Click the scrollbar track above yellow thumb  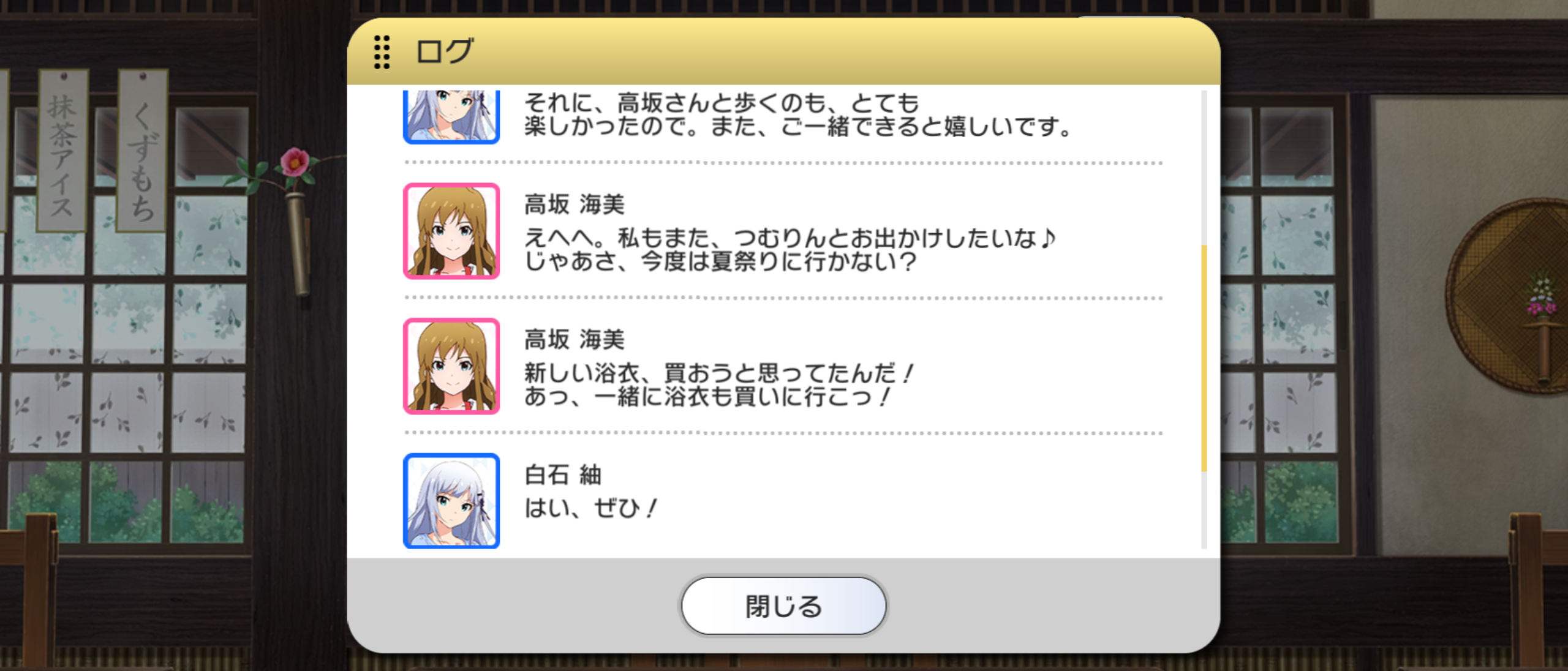[x=1204, y=168]
